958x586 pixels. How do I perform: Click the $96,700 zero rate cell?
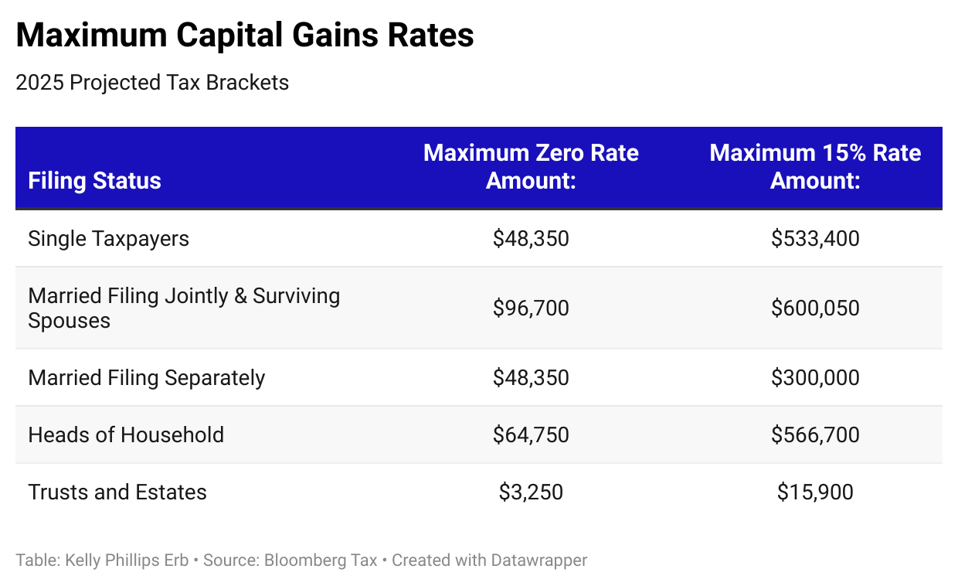pyautogui.click(x=530, y=308)
